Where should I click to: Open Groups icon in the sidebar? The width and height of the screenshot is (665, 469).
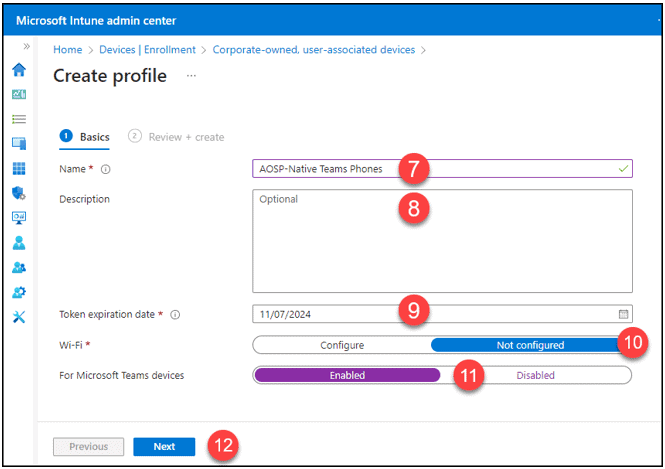(x=19, y=268)
